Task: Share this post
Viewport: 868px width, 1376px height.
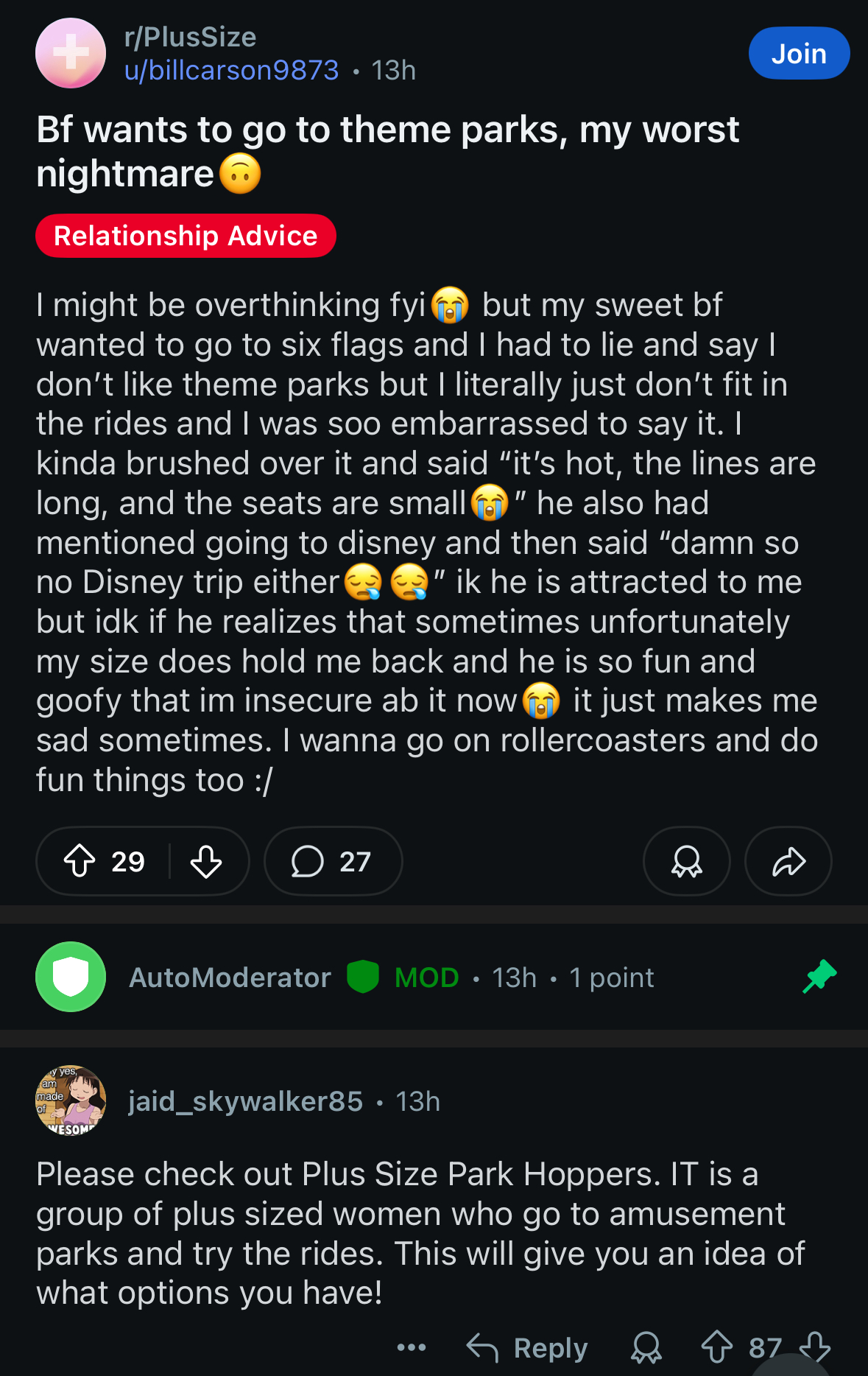Action: coord(788,860)
